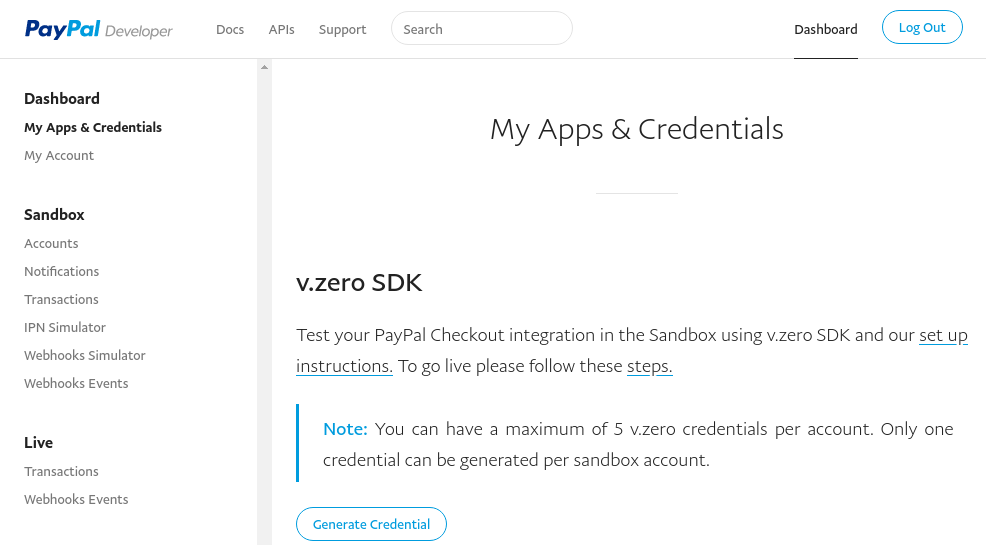This screenshot has height=545, width=986.
Task: Open Sandbox Webhooks Events
Action: pos(76,383)
